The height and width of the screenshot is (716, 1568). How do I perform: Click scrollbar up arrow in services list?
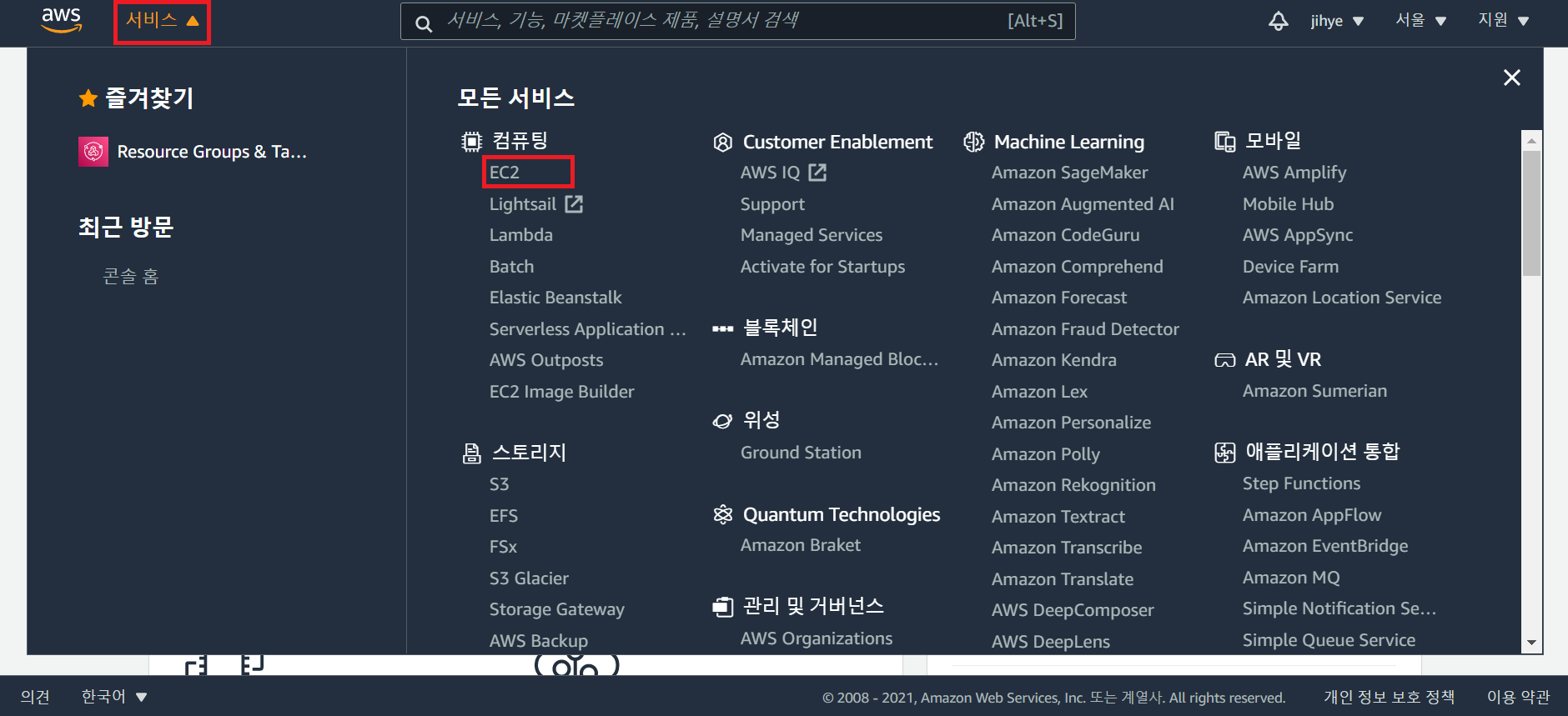(1531, 140)
